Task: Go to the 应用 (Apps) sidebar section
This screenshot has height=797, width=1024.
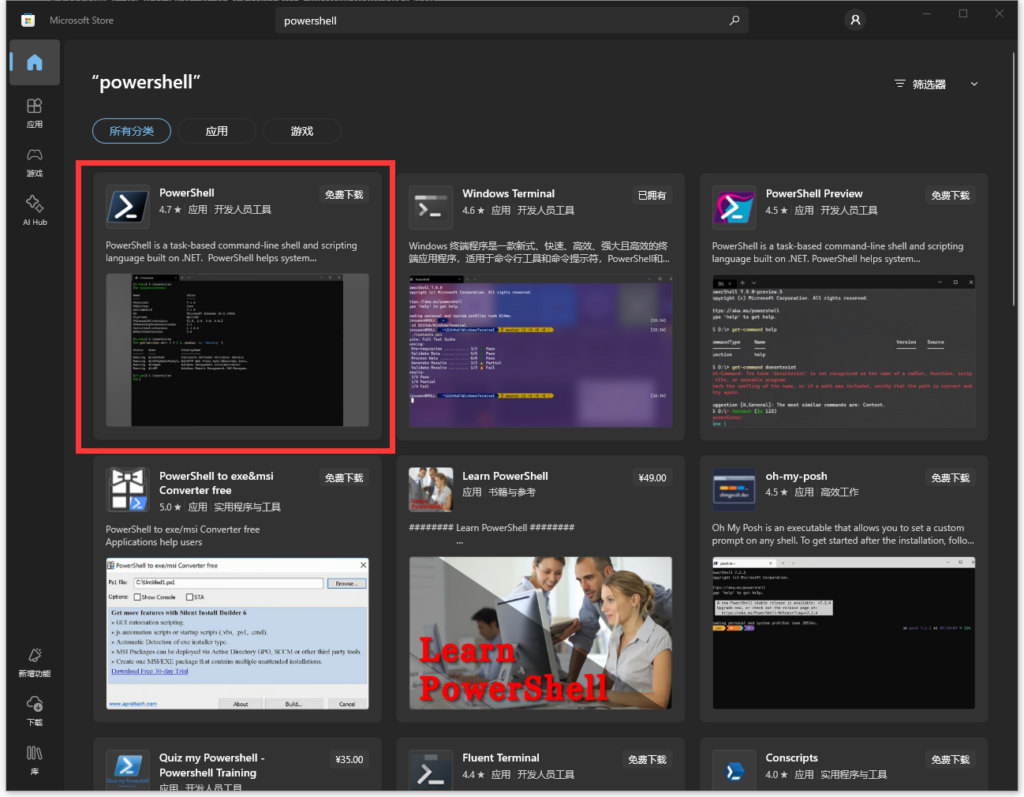Action: [35, 112]
